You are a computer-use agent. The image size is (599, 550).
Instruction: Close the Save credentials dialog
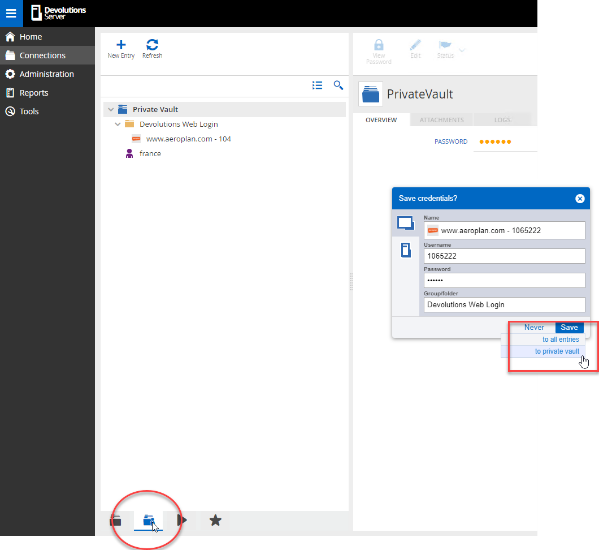(580, 199)
